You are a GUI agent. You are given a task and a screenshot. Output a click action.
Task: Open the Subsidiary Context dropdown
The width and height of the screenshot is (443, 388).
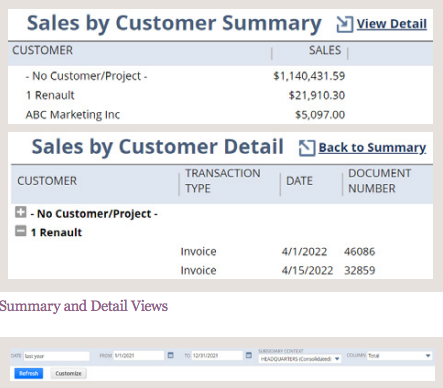[300, 359]
